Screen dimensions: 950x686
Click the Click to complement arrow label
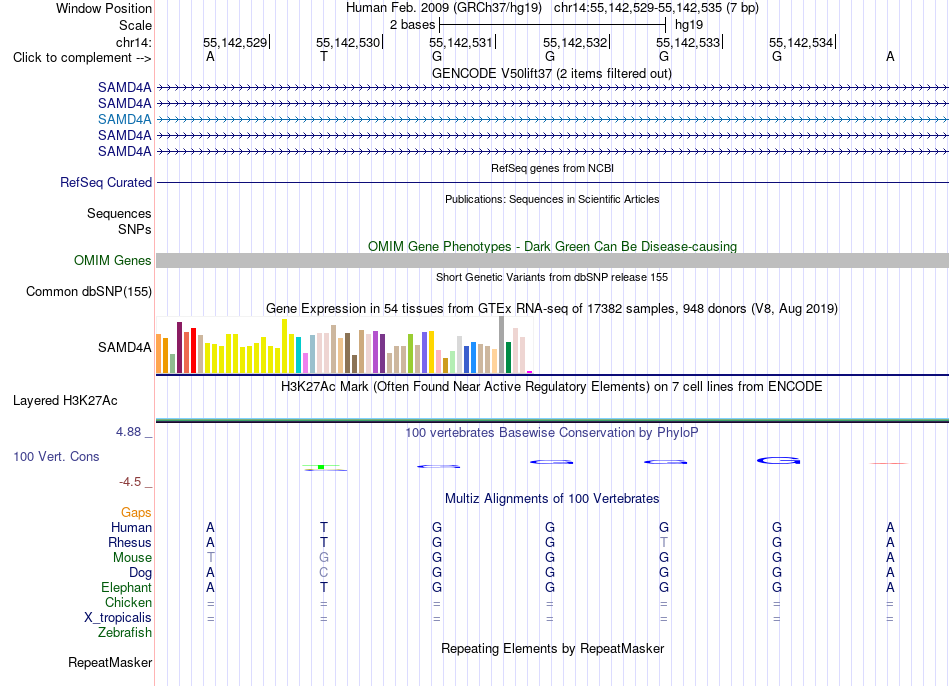click(82, 58)
